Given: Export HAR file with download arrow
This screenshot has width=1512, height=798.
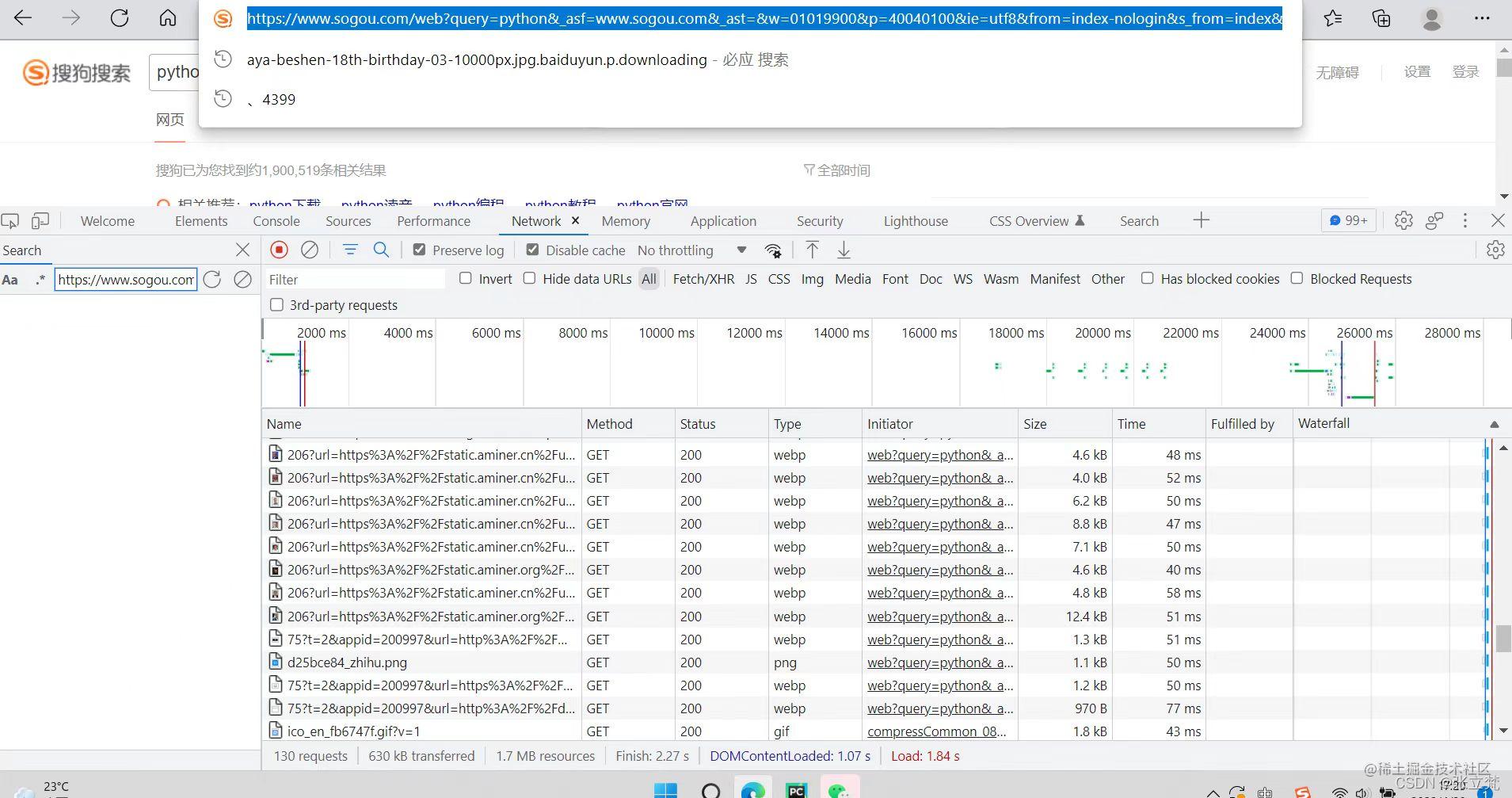Looking at the screenshot, I should (844, 250).
